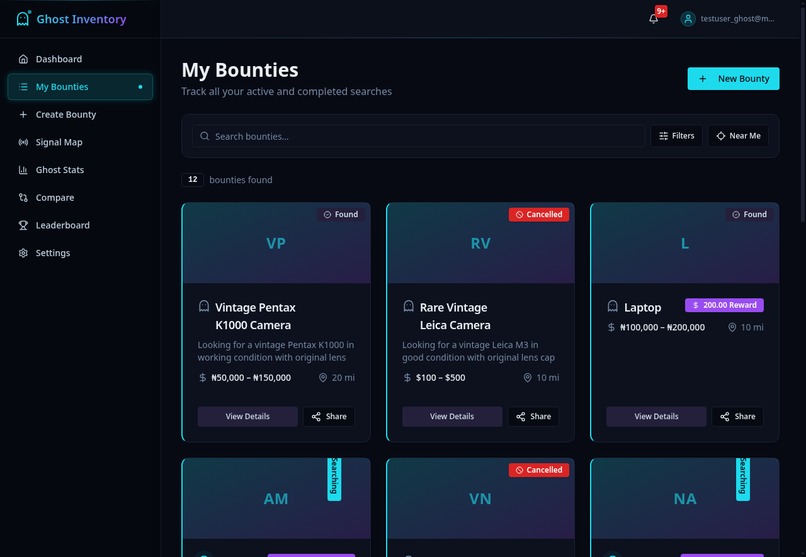The width and height of the screenshot is (806, 557).
Task: Click the NA card thumbnail
Action: point(685,498)
